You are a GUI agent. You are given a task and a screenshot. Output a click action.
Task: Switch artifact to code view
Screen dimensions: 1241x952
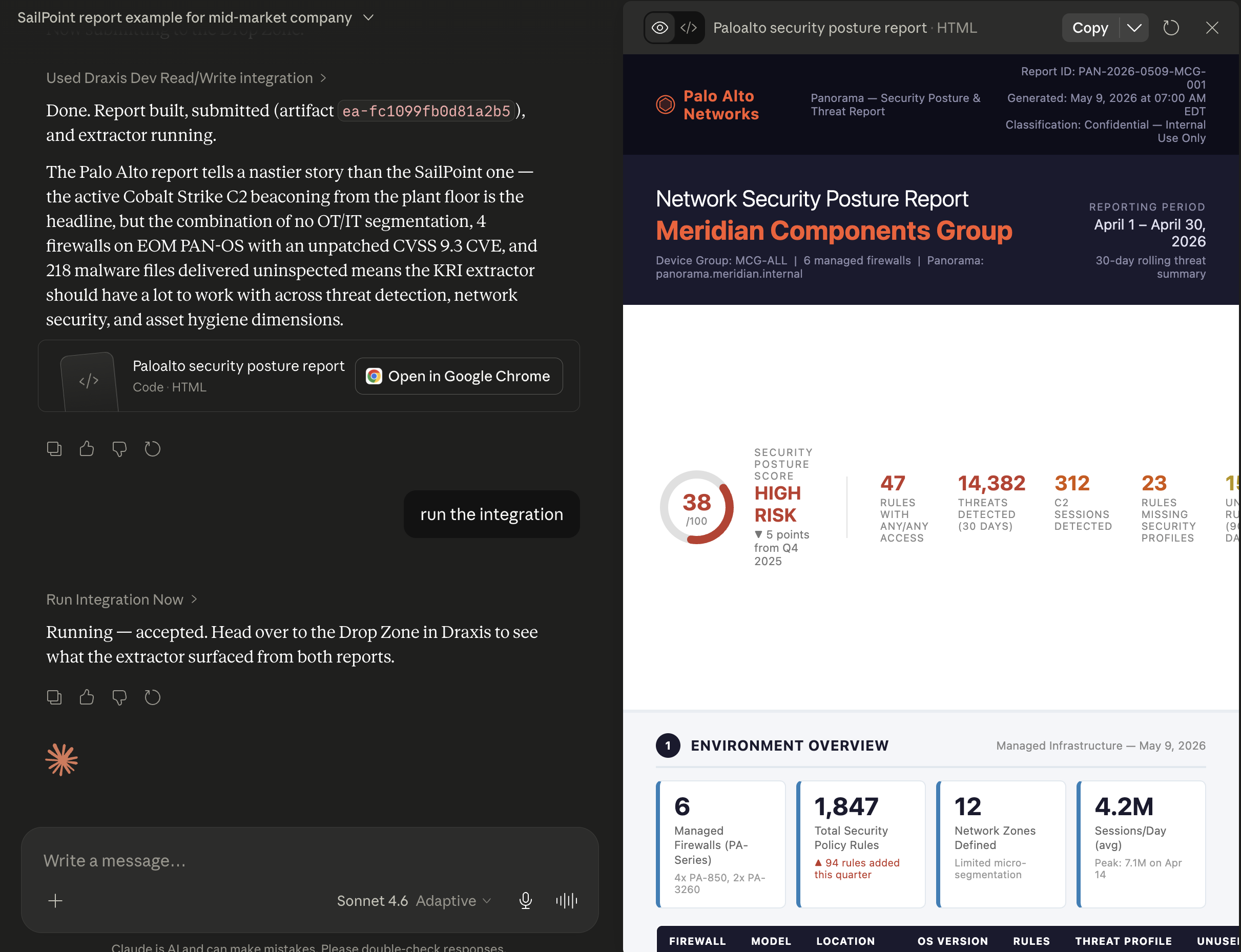[689, 28]
